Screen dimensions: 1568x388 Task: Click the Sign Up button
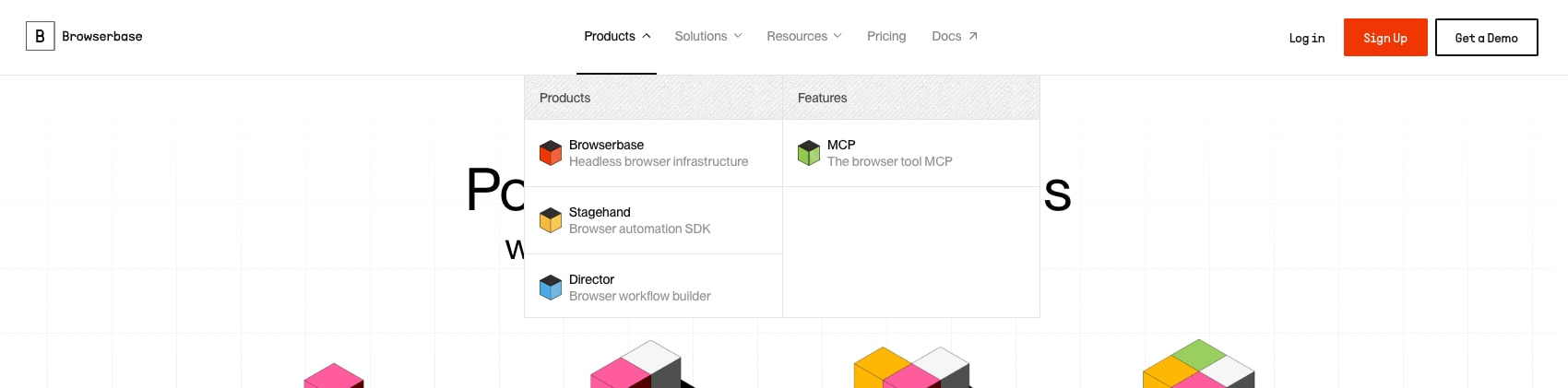pyautogui.click(x=1385, y=38)
